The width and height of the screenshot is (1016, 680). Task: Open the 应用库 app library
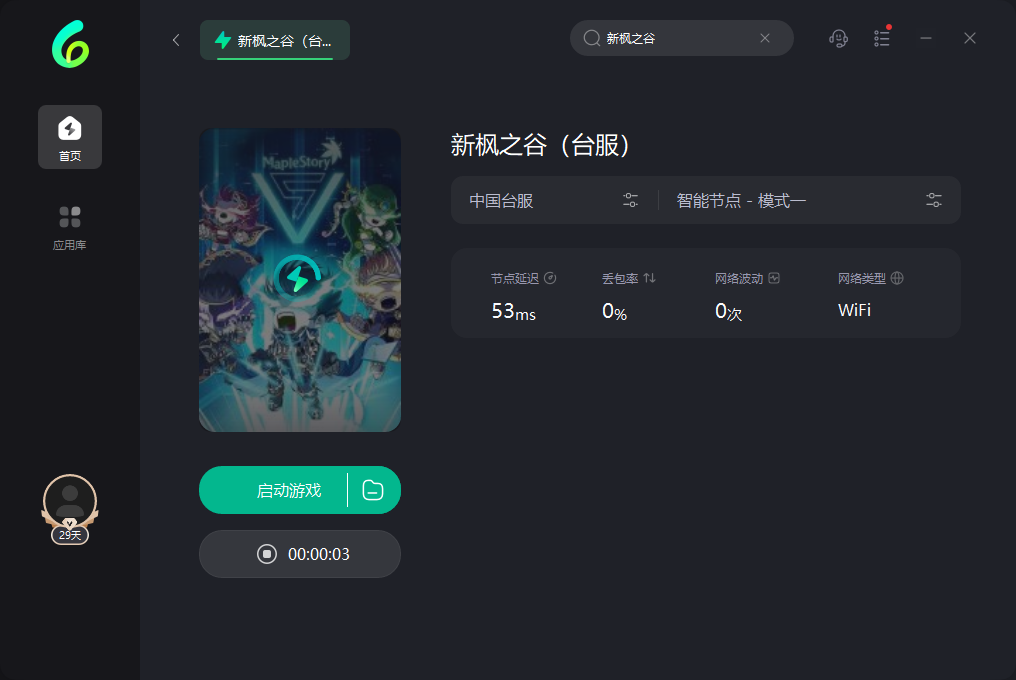tap(70, 228)
